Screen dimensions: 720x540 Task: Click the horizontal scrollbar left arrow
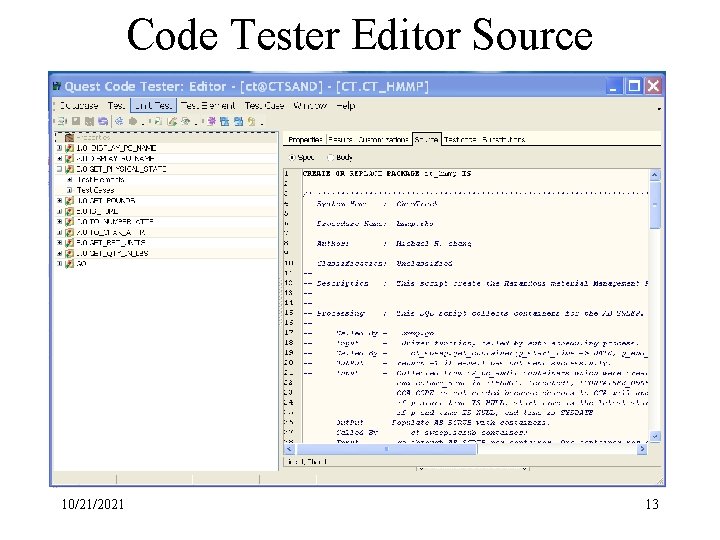(289, 449)
